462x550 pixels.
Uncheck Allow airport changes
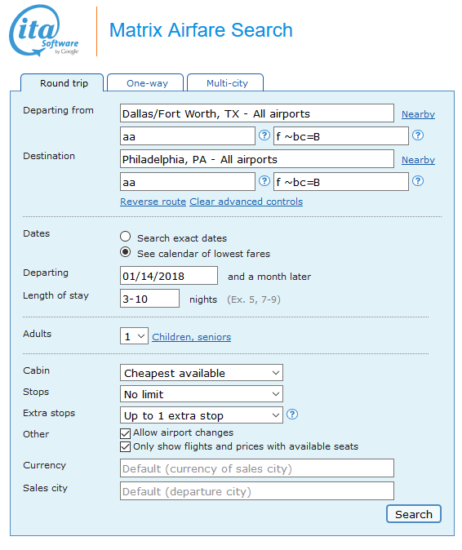125,433
